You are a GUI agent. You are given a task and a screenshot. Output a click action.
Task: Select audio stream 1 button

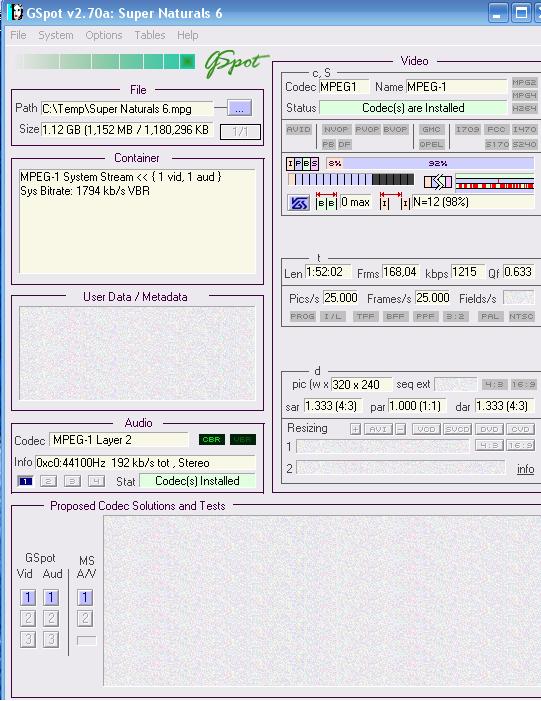pos(25,481)
